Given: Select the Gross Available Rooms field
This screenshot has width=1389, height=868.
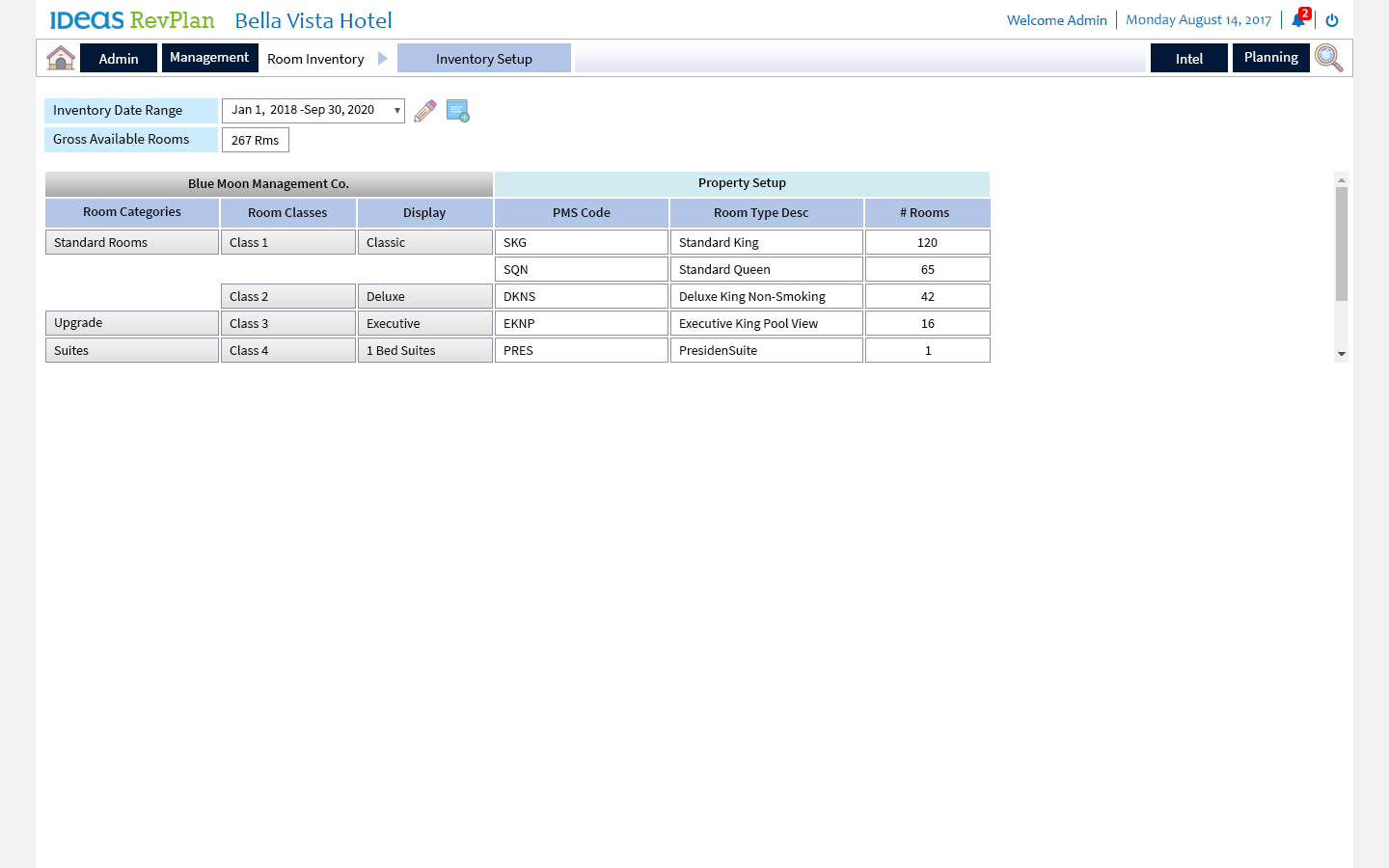Looking at the screenshot, I should coord(256,140).
